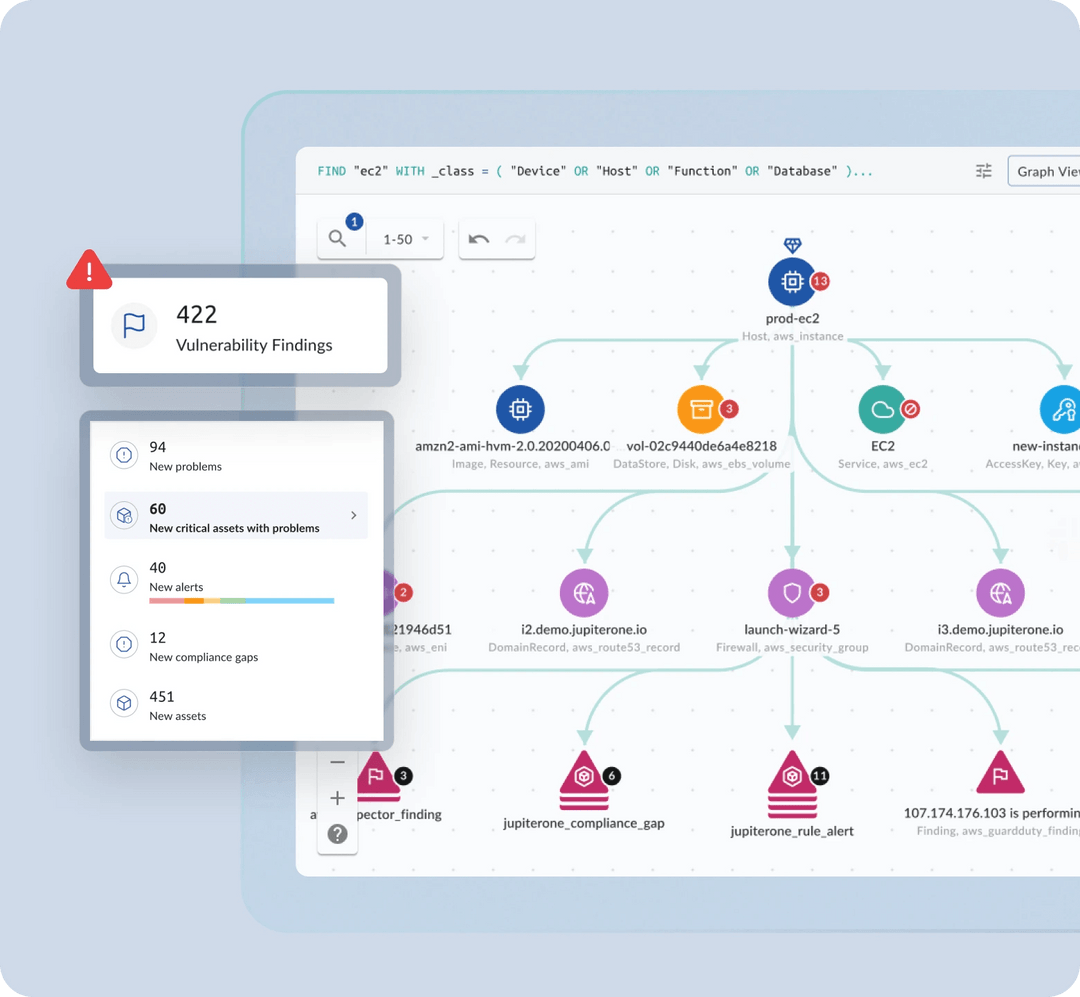Click the flag icon beside 422 Vulnerability Findings
This screenshot has height=997, width=1080.
point(134,325)
